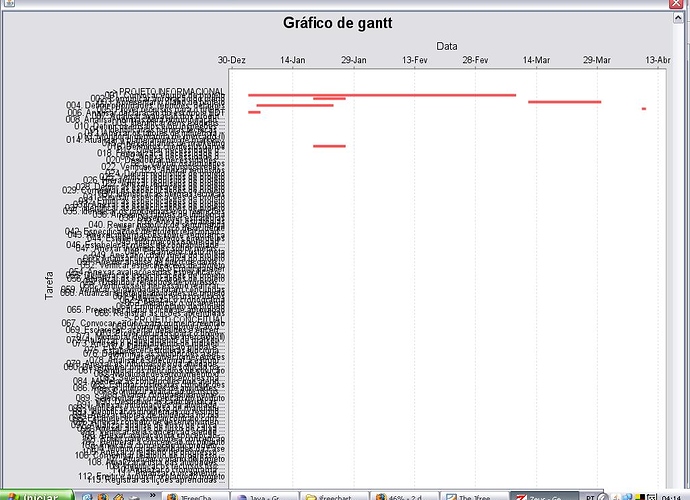Switch to the Zeus taskbar window
690x500 pixels.
click(544, 496)
